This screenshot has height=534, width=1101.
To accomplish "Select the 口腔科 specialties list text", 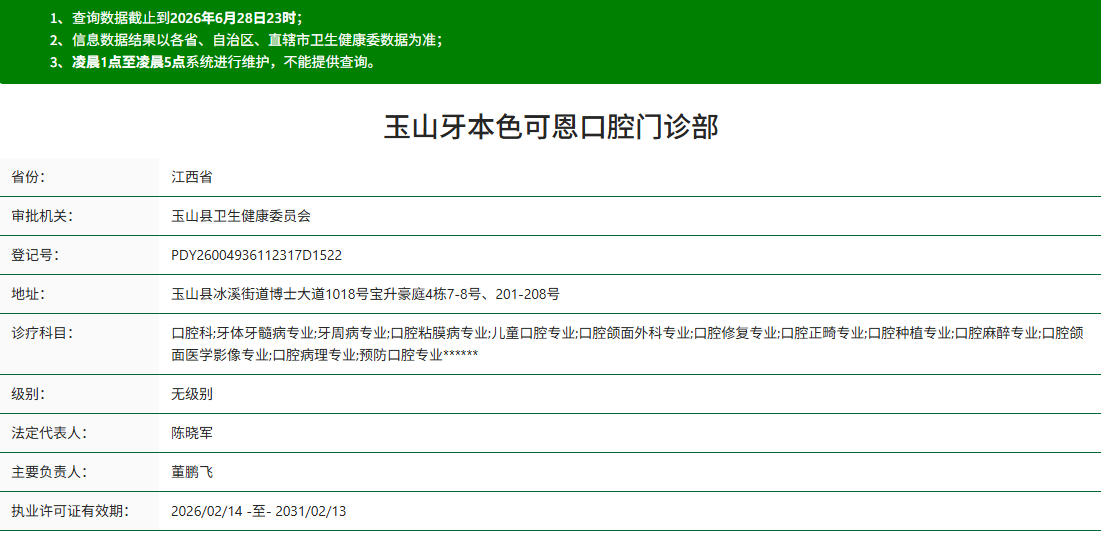I will tap(627, 344).
